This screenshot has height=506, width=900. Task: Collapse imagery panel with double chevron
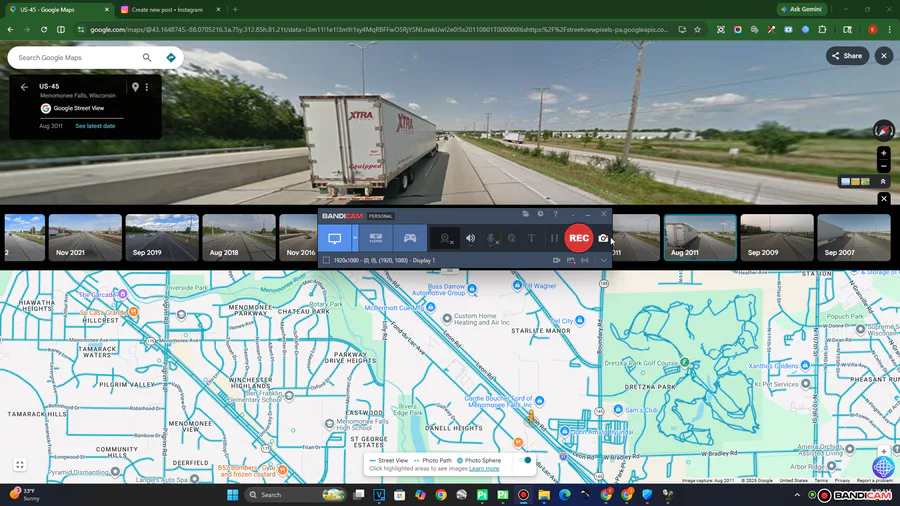coord(883,181)
